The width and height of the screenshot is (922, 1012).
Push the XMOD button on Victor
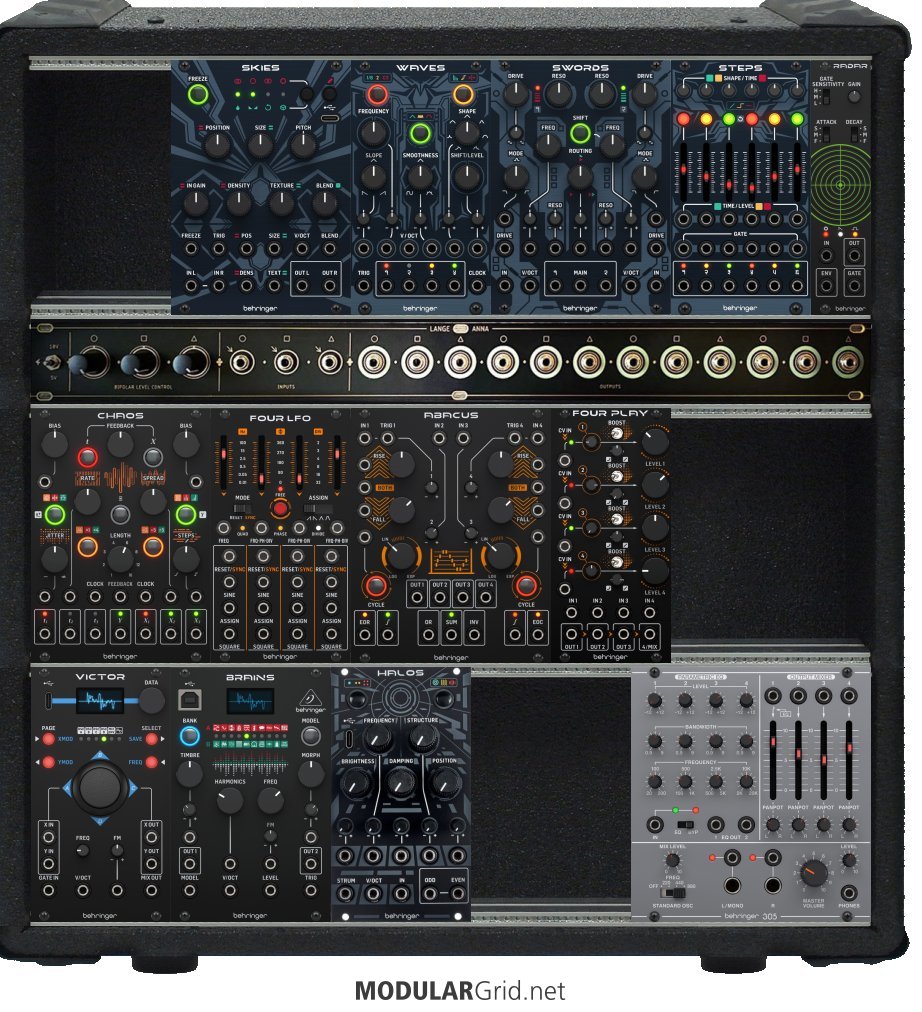48,739
